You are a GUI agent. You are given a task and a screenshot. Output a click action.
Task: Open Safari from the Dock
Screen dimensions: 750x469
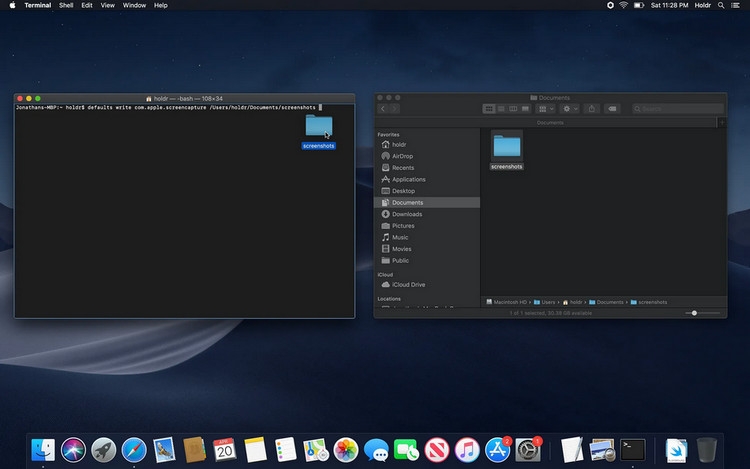coord(134,450)
